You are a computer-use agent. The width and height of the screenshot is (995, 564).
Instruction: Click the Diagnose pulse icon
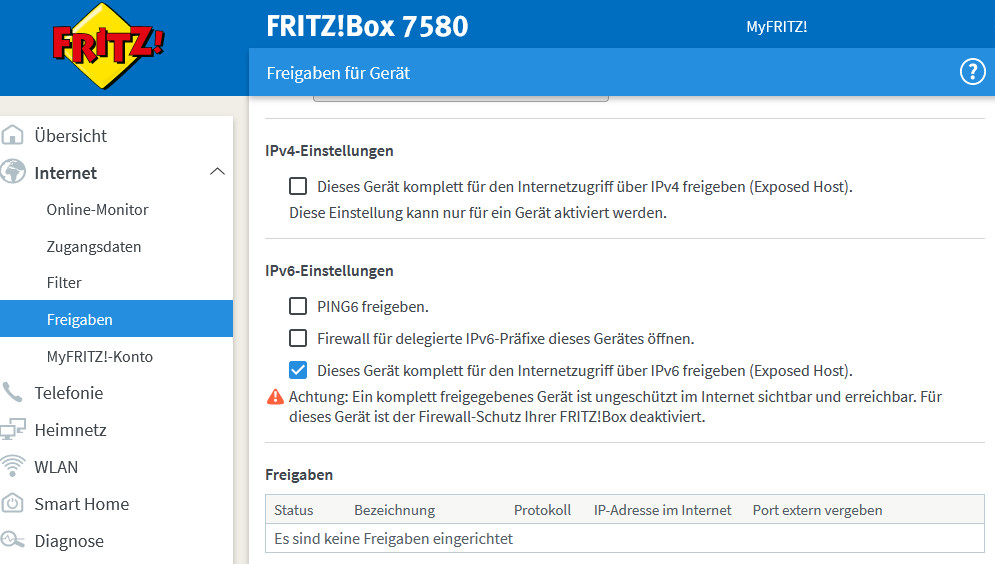[x=13, y=540]
